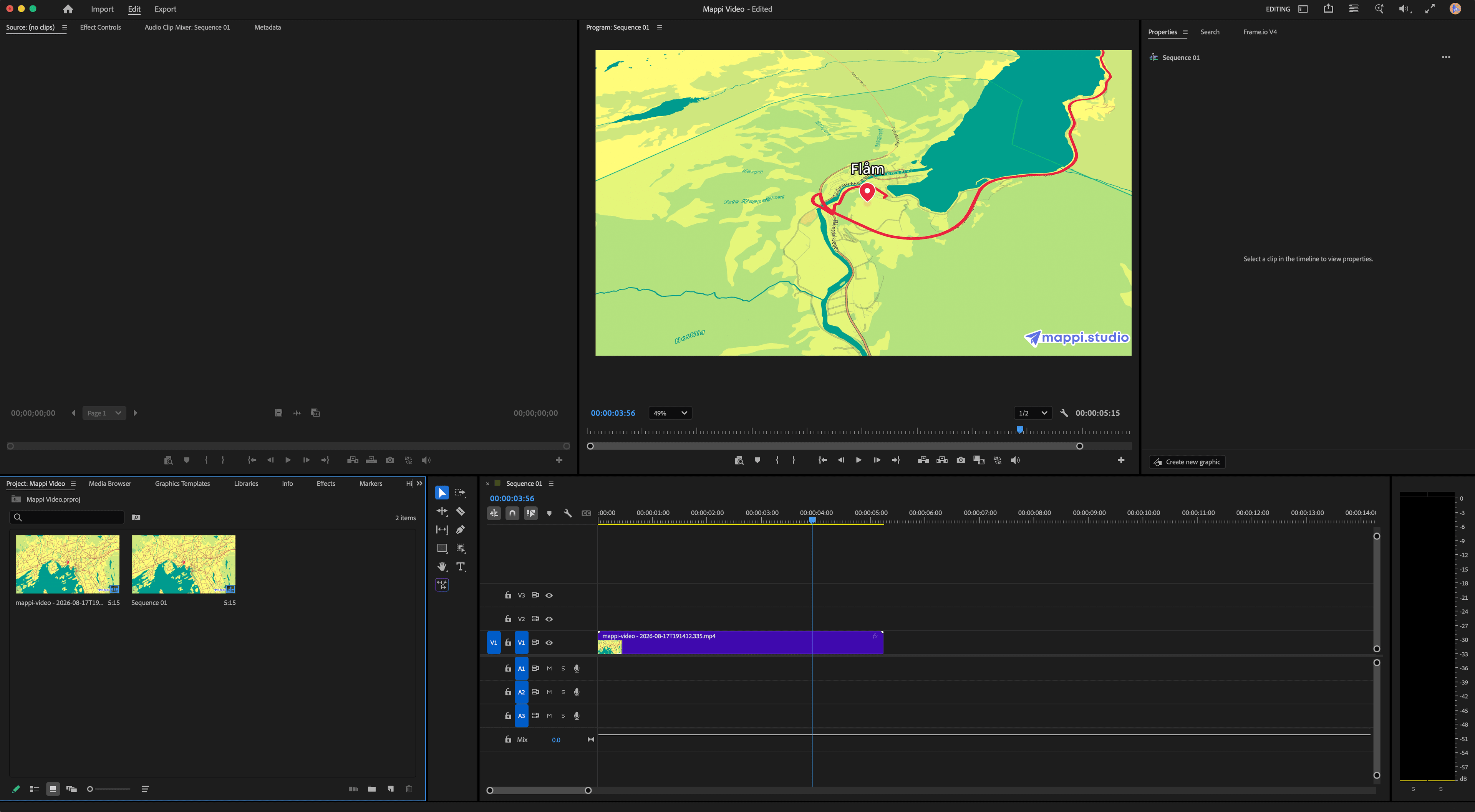Click Program monitor Extract button
The image size is (1475, 812).
click(942, 460)
